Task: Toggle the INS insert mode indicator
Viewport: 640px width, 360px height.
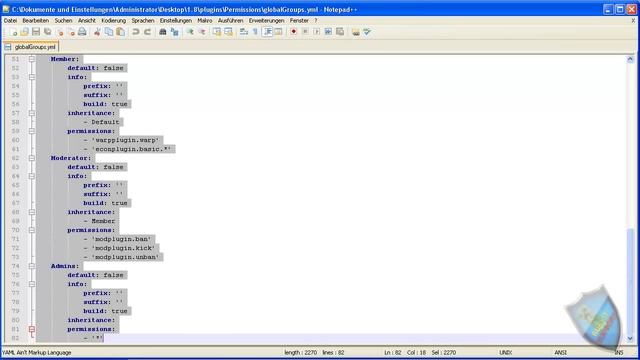Action: click(x=619, y=353)
